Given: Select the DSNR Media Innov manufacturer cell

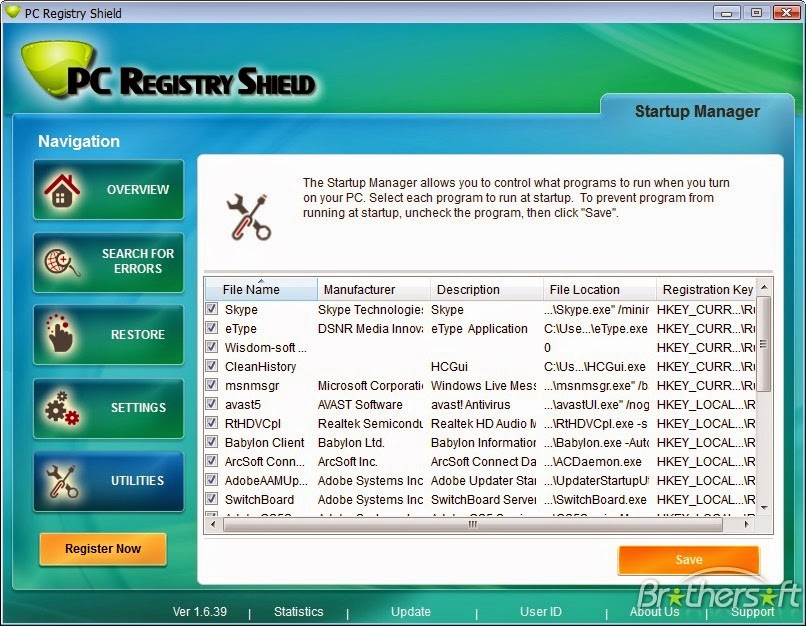Looking at the screenshot, I should (x=370, y=328).
